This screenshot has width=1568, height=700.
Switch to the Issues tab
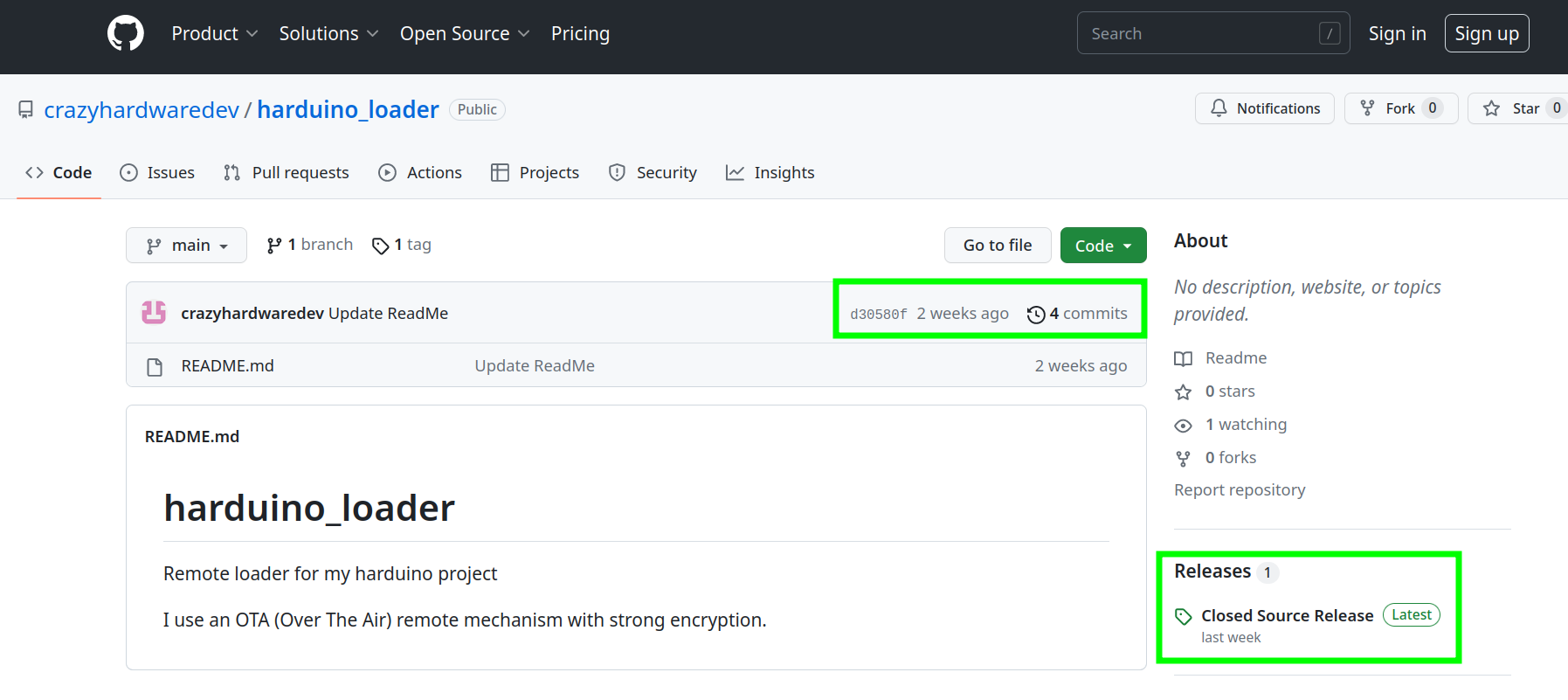tap(157, 173)
